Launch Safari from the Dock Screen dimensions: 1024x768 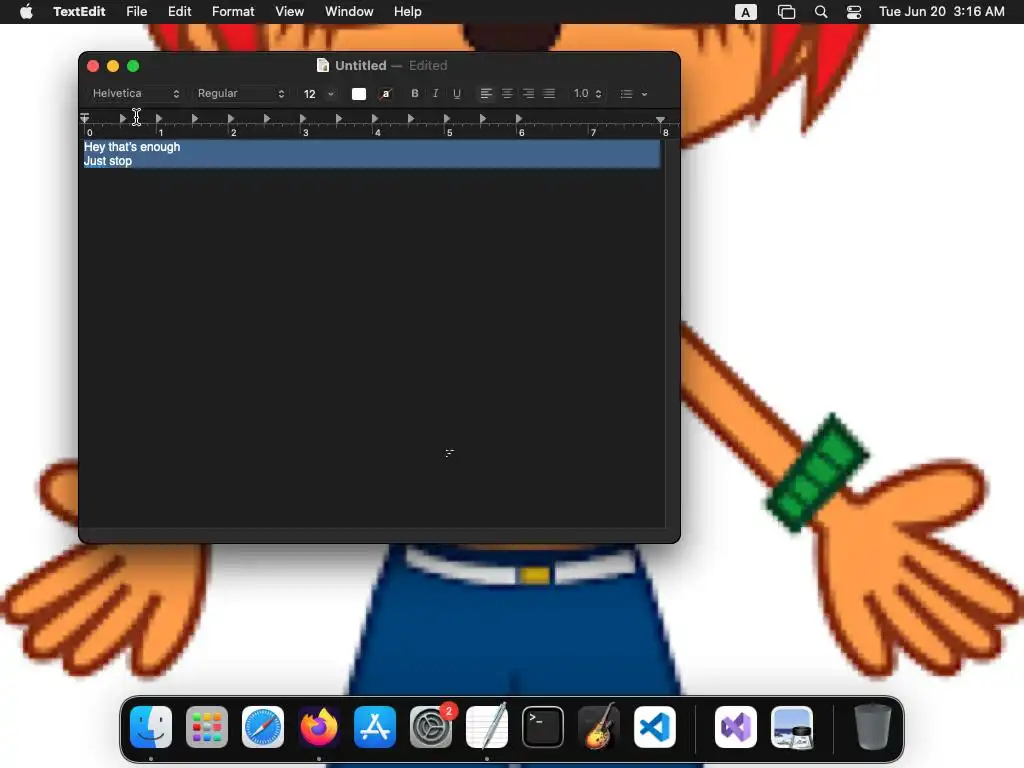point(263,727)
